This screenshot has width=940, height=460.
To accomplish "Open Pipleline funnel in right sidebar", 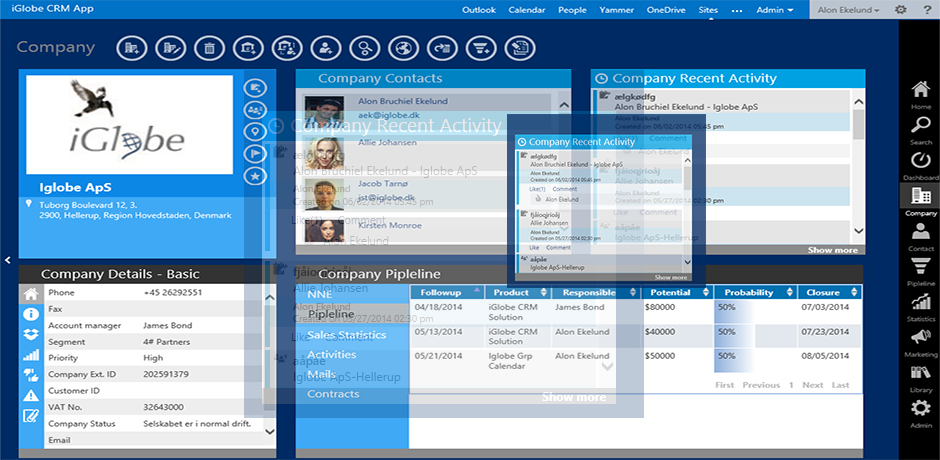I will pos(921,272).
